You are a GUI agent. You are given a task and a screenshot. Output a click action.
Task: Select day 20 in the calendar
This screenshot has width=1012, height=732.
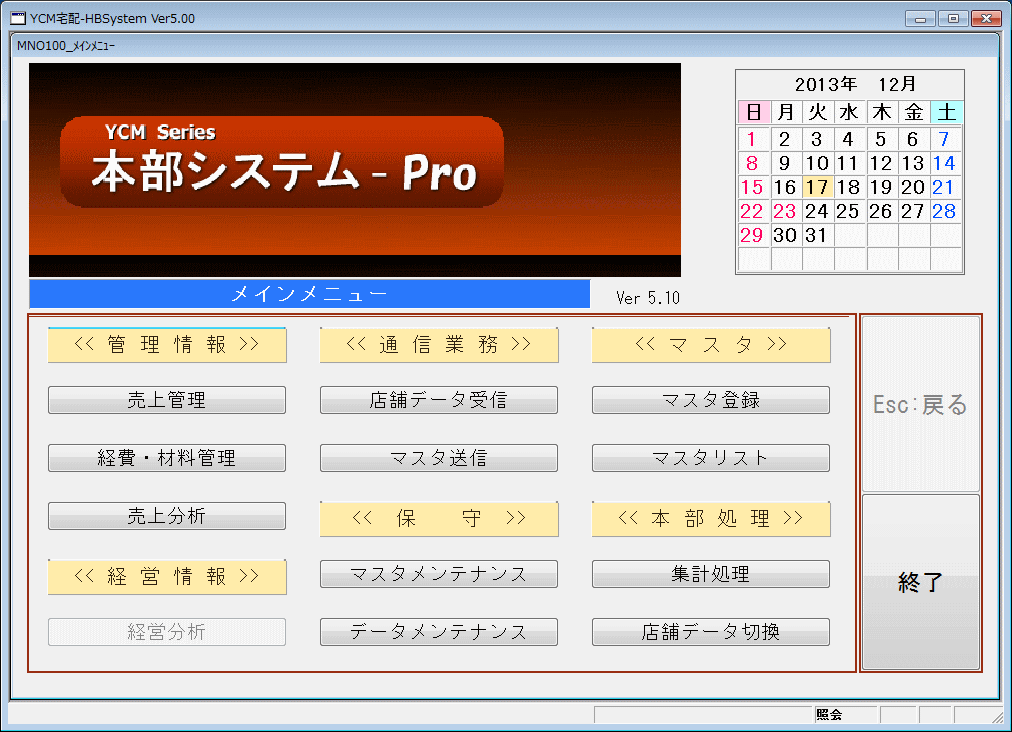[x=913, y=187]
